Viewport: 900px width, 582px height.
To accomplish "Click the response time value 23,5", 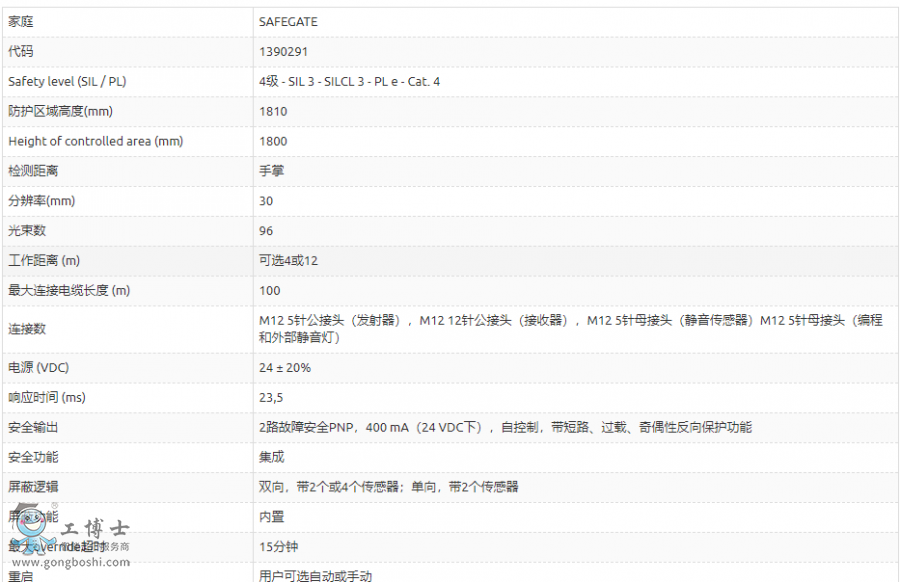I will tap(271, 397).
